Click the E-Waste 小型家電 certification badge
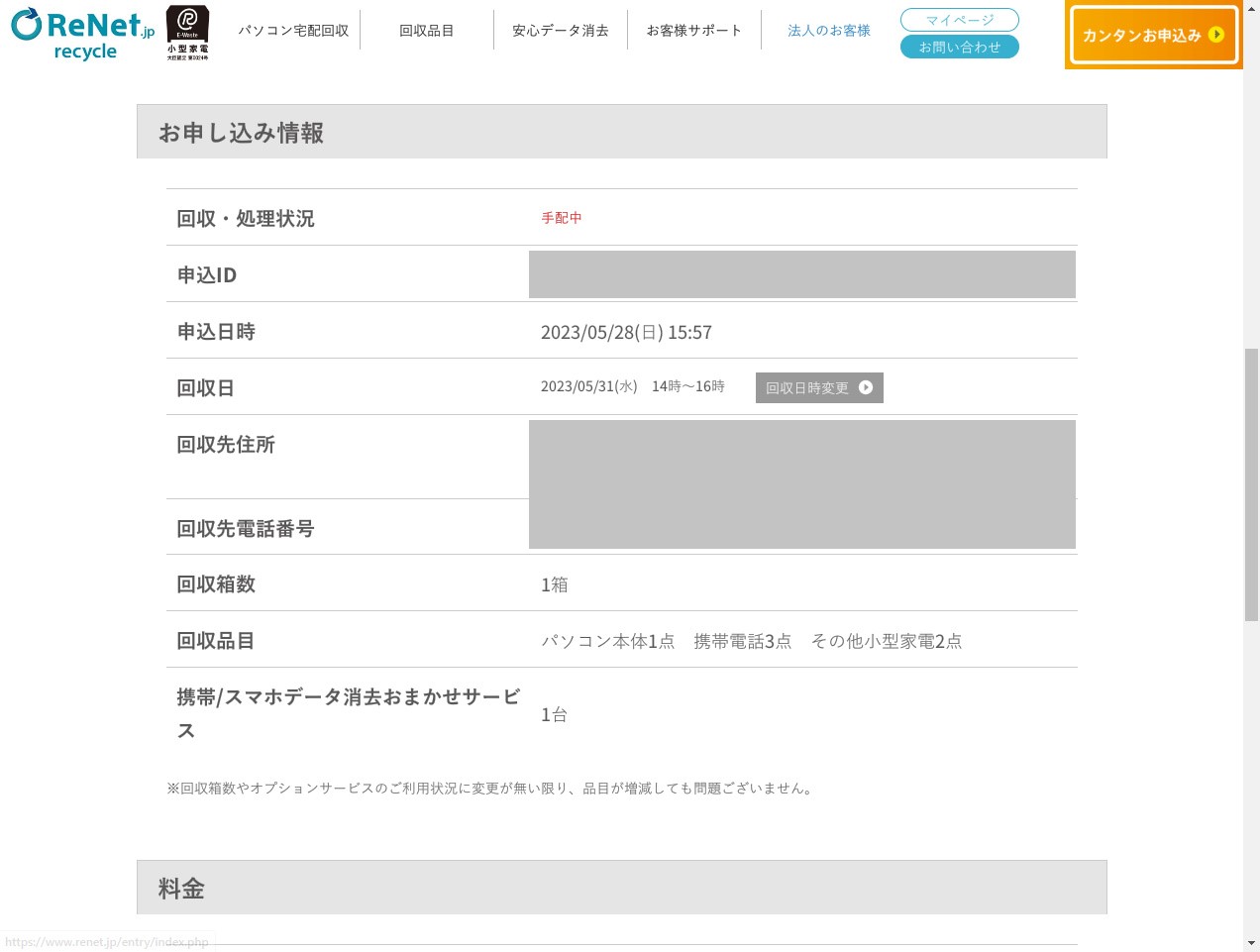 pyautogui.click(x=187, y=33)
